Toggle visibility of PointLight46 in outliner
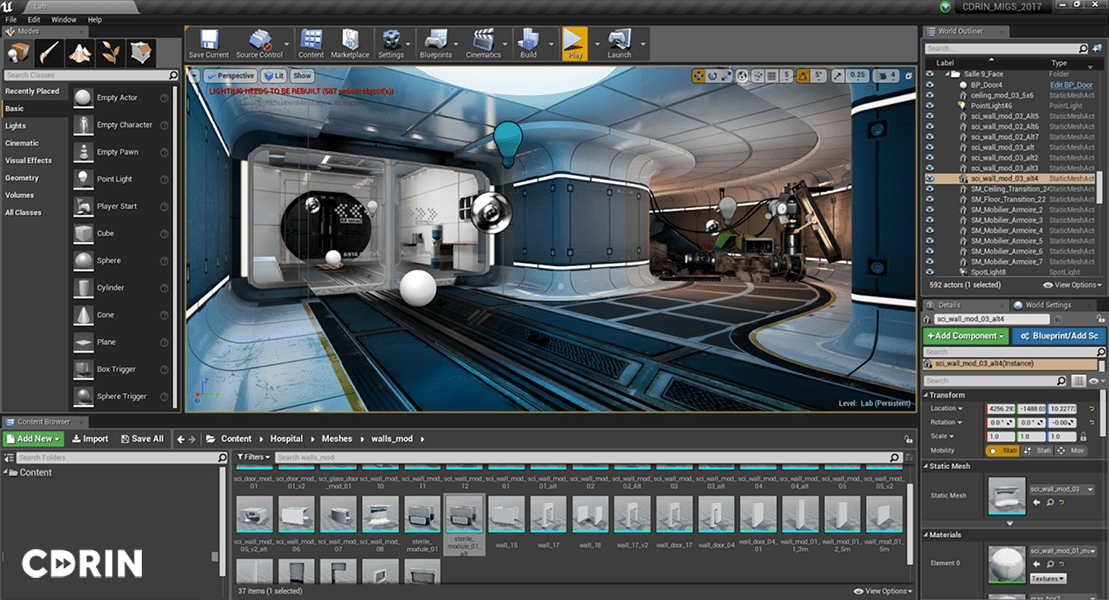The width and height of the screenshot is (1109, 600). pyautogui.click(x=930, y=105)
